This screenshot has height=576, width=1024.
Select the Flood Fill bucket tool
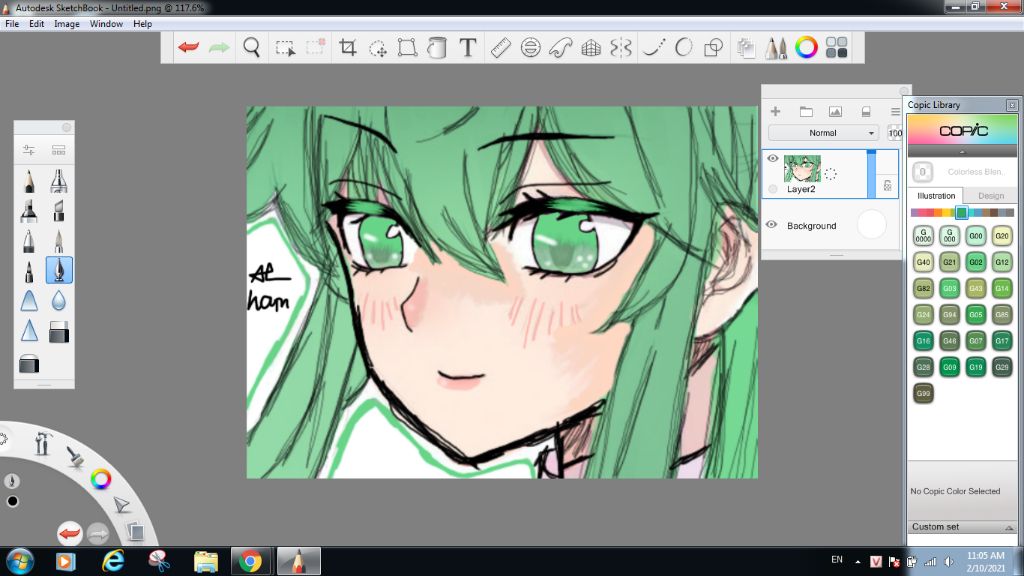pyautogui.click(x=437, y=47)
